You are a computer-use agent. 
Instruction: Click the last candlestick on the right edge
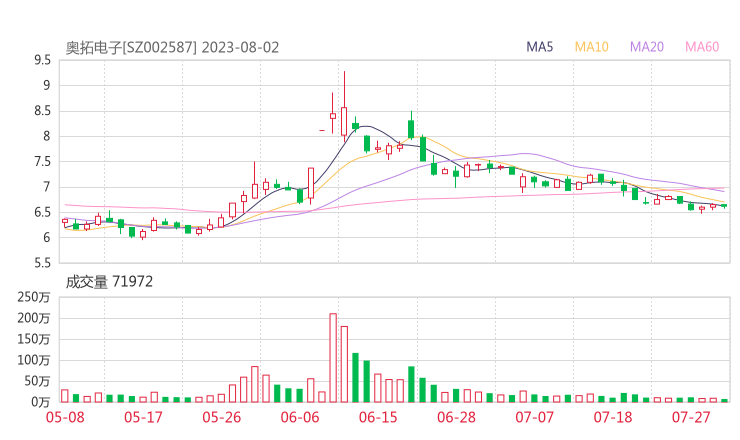click(x=724, y=206)
